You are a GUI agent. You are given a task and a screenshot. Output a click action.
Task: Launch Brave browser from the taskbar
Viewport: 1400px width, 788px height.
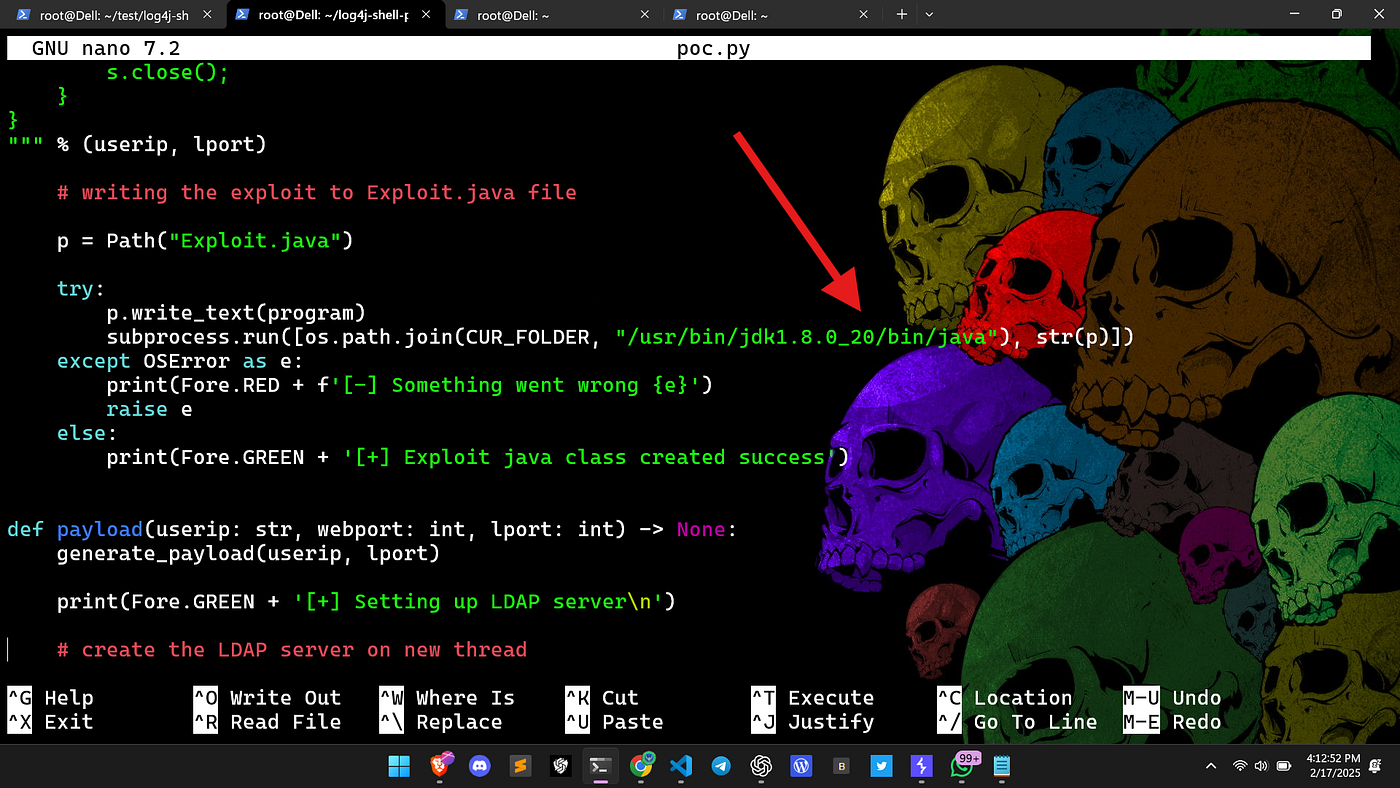[439, 767]
